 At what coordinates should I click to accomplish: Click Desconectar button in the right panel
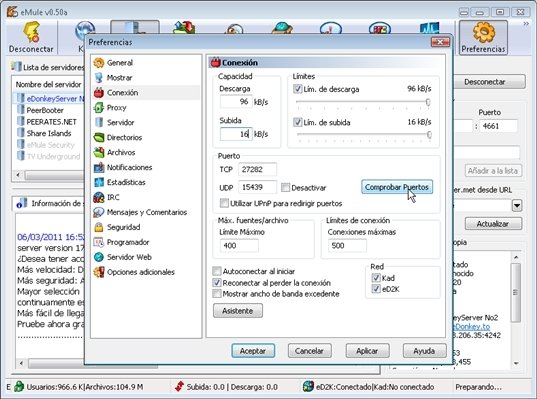[x=489, y=82]
